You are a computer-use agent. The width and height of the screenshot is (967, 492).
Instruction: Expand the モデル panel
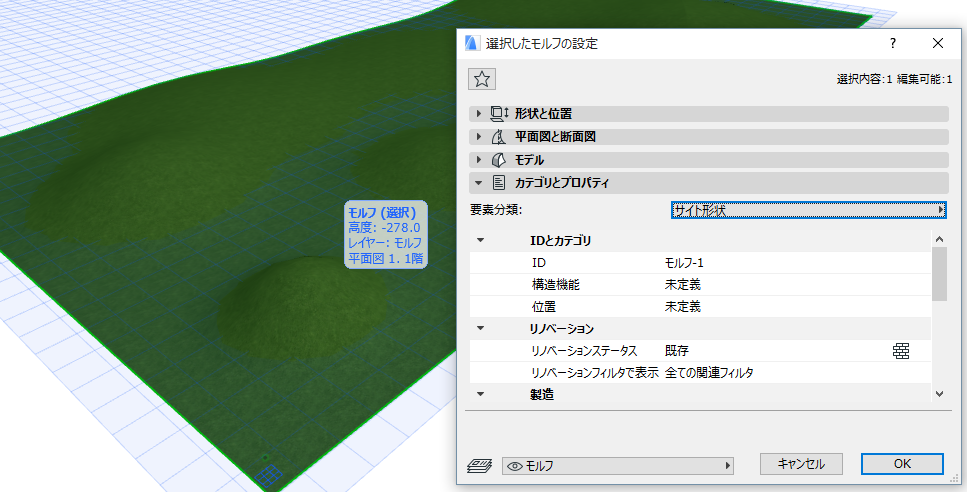(x=479, y=160)
